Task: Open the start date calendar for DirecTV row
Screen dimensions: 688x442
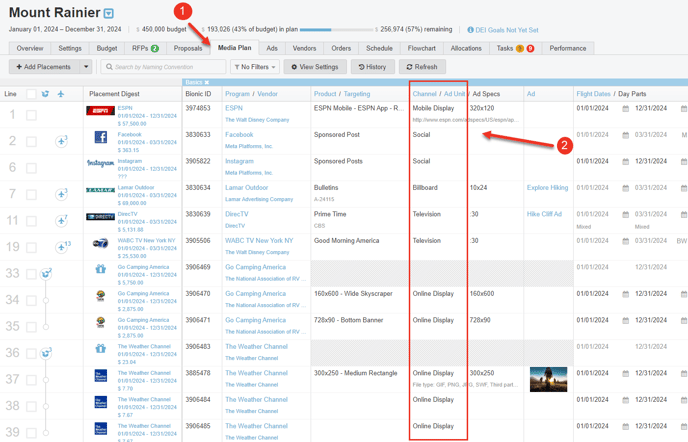Action: coord(626,214)
